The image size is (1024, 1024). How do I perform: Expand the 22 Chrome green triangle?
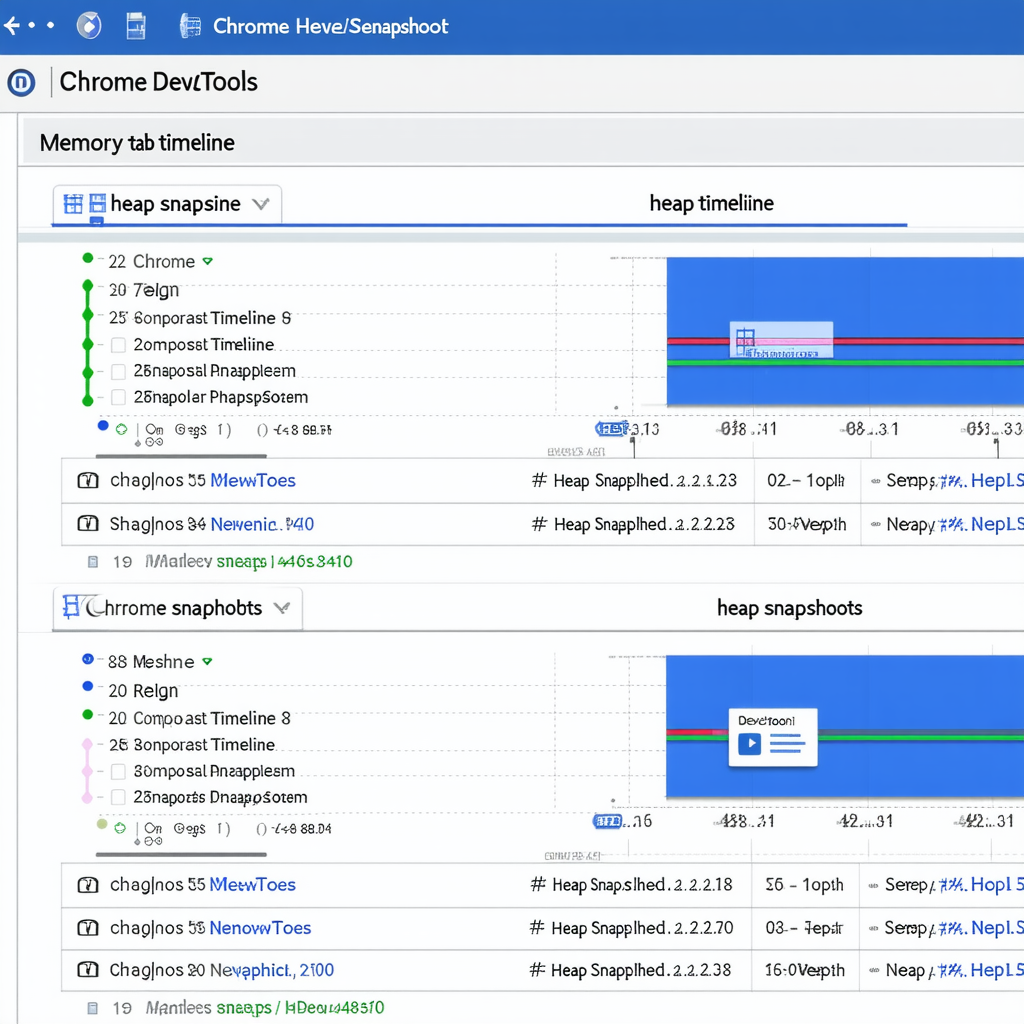(x=208, y=261)
